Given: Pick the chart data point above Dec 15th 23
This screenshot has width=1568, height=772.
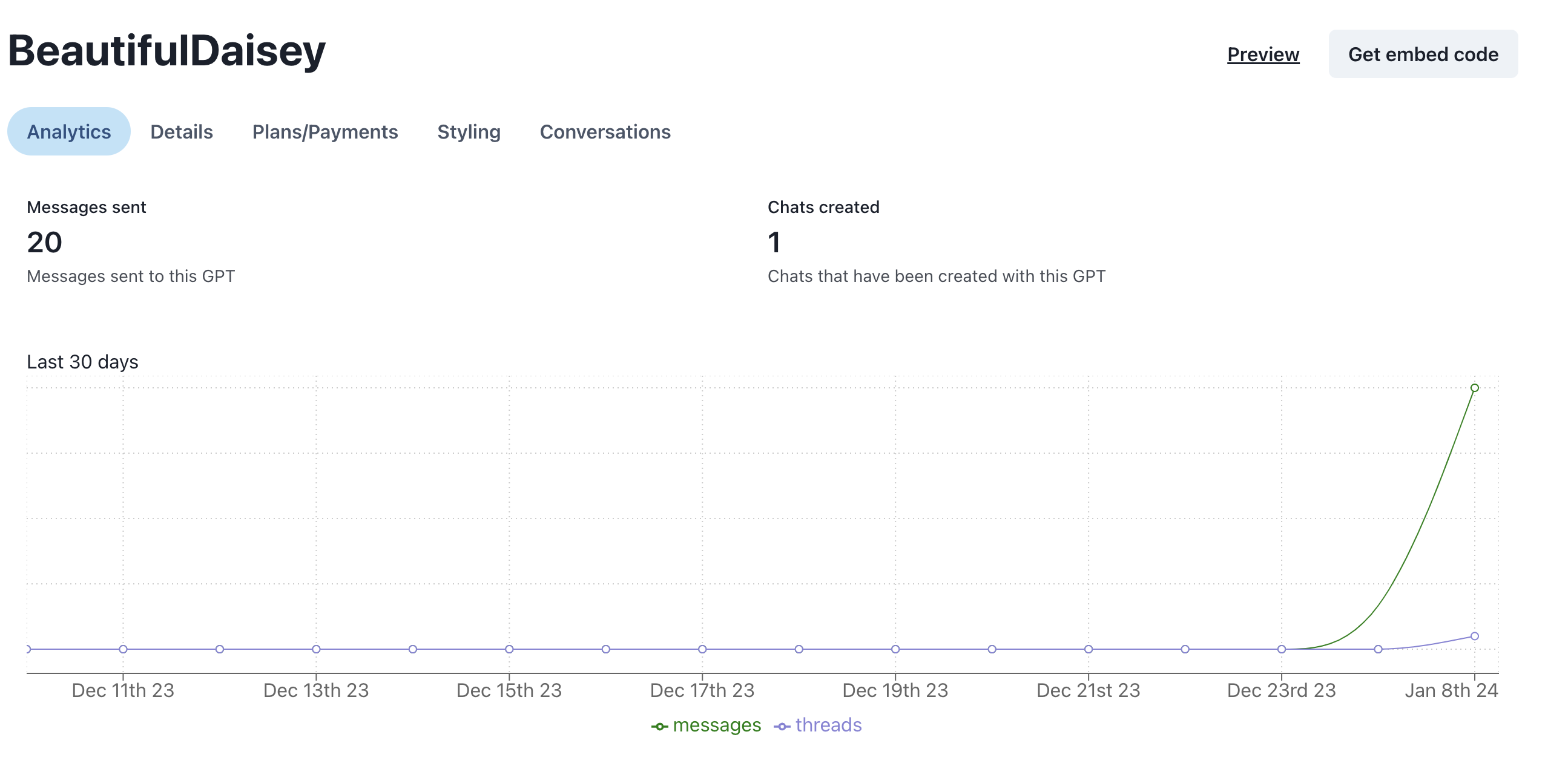Looking at the screenshot, I should coord(509,649).
